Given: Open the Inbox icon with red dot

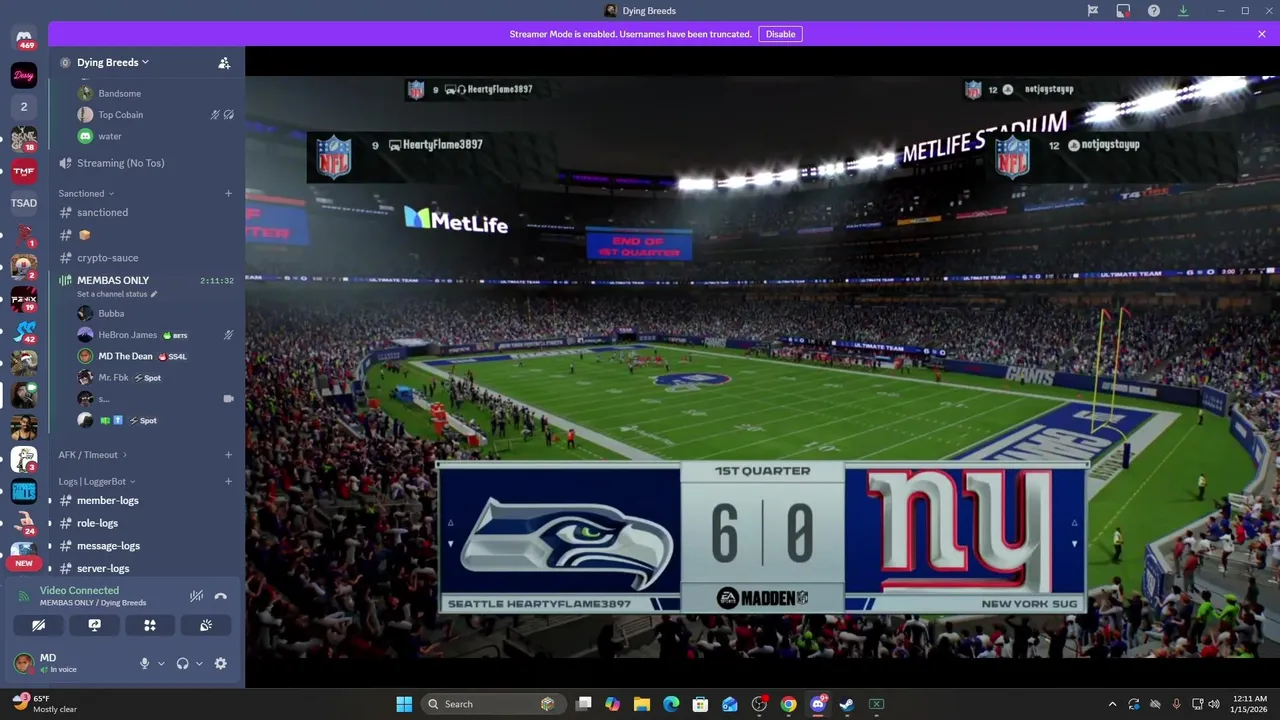Looking at the screenshot, I should click(1123, 11).
